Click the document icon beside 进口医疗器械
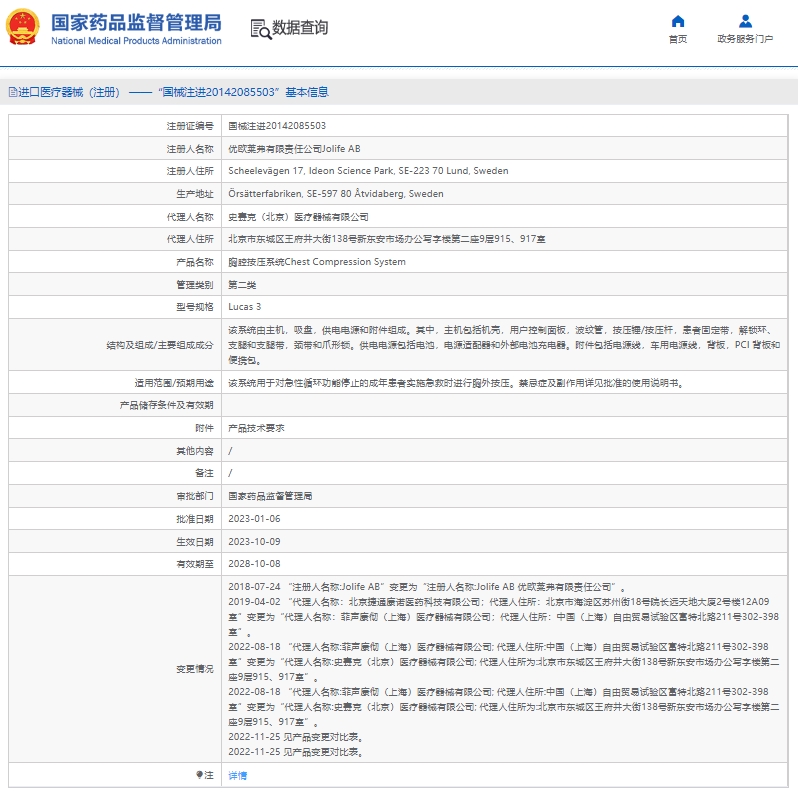The height and width of the screenshot is (792, 798). 13,92
